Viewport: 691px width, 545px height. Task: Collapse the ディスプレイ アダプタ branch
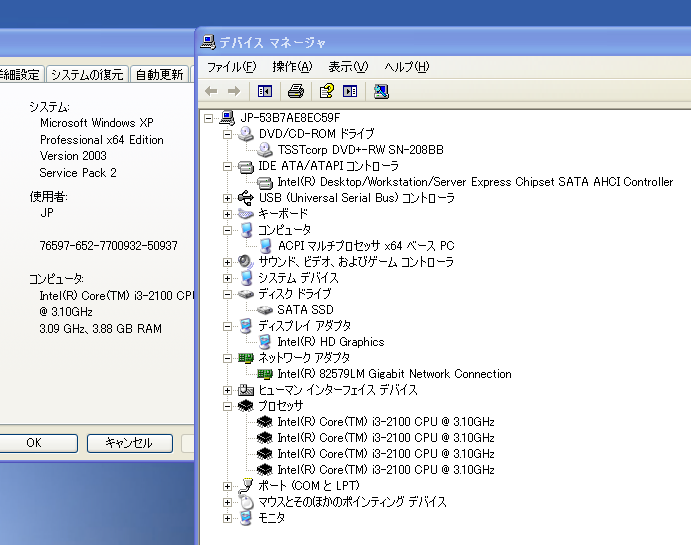coord(227,326)
